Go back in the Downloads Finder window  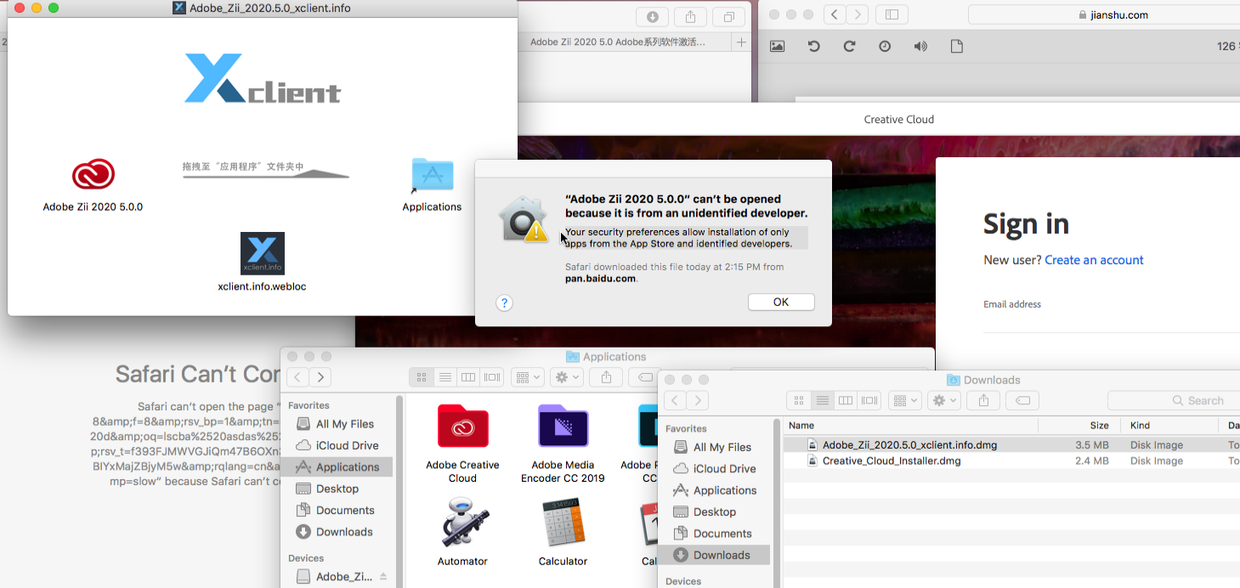click(x=676, y=400)
